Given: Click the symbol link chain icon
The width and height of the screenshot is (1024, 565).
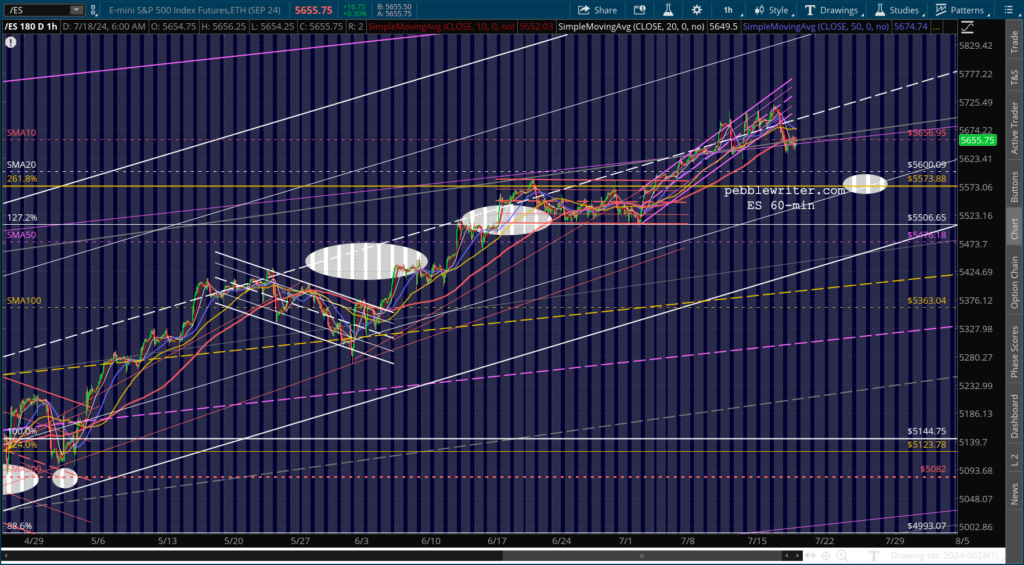Looking at the screenshot, I should pyautogui.click(x=95, y=10).
